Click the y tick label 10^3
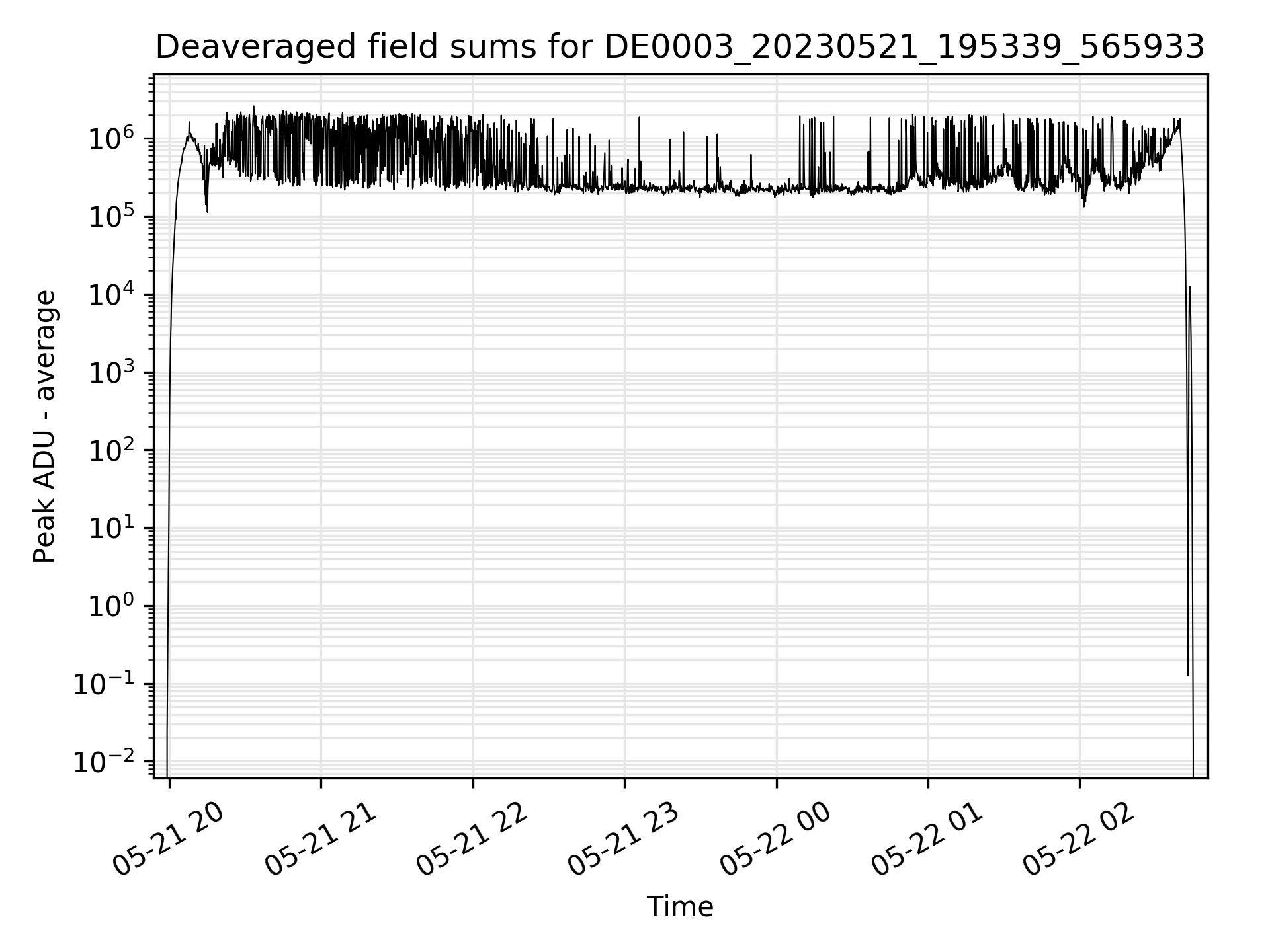The height and width of the screenshot is (952, 1270). (111, 373)
